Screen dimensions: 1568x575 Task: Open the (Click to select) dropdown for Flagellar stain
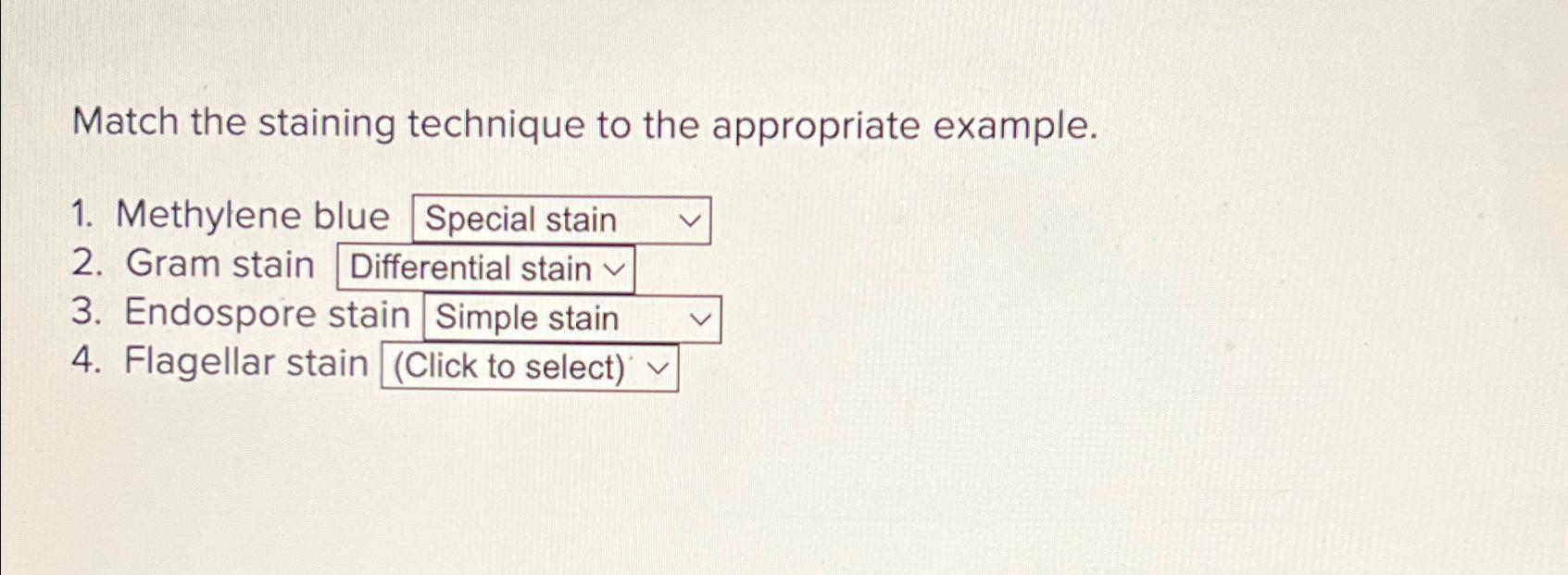530,368
